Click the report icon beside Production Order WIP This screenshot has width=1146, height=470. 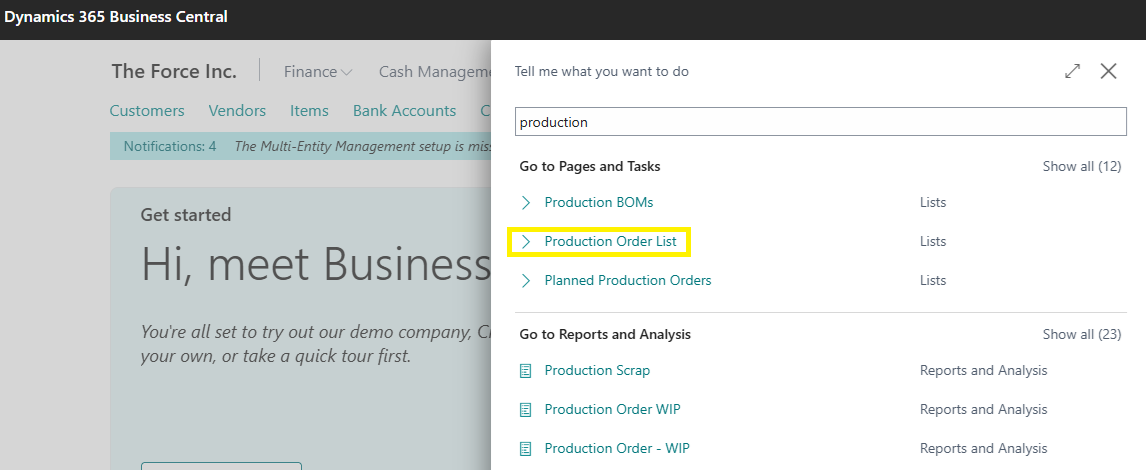[526, 409]
